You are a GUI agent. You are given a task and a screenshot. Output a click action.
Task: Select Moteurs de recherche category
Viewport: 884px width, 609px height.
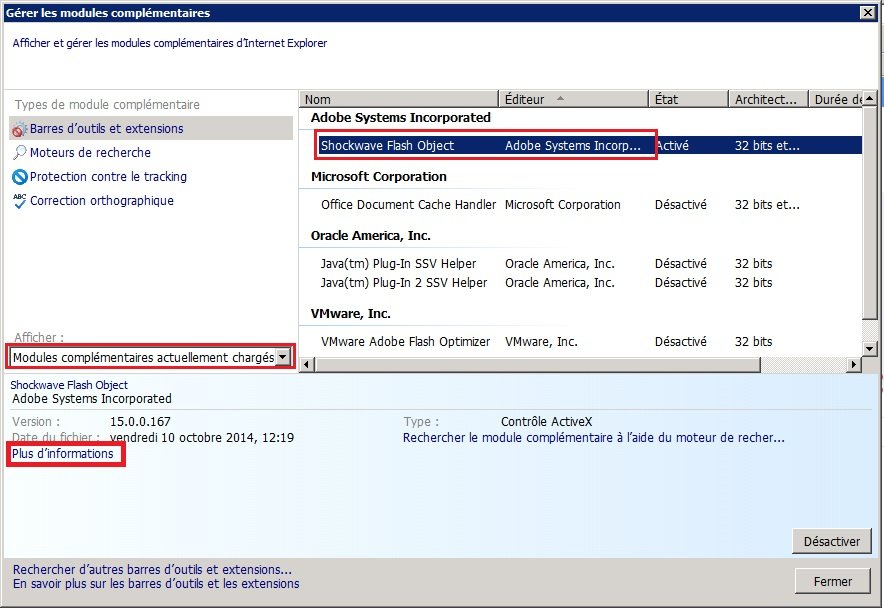(90, 153)
